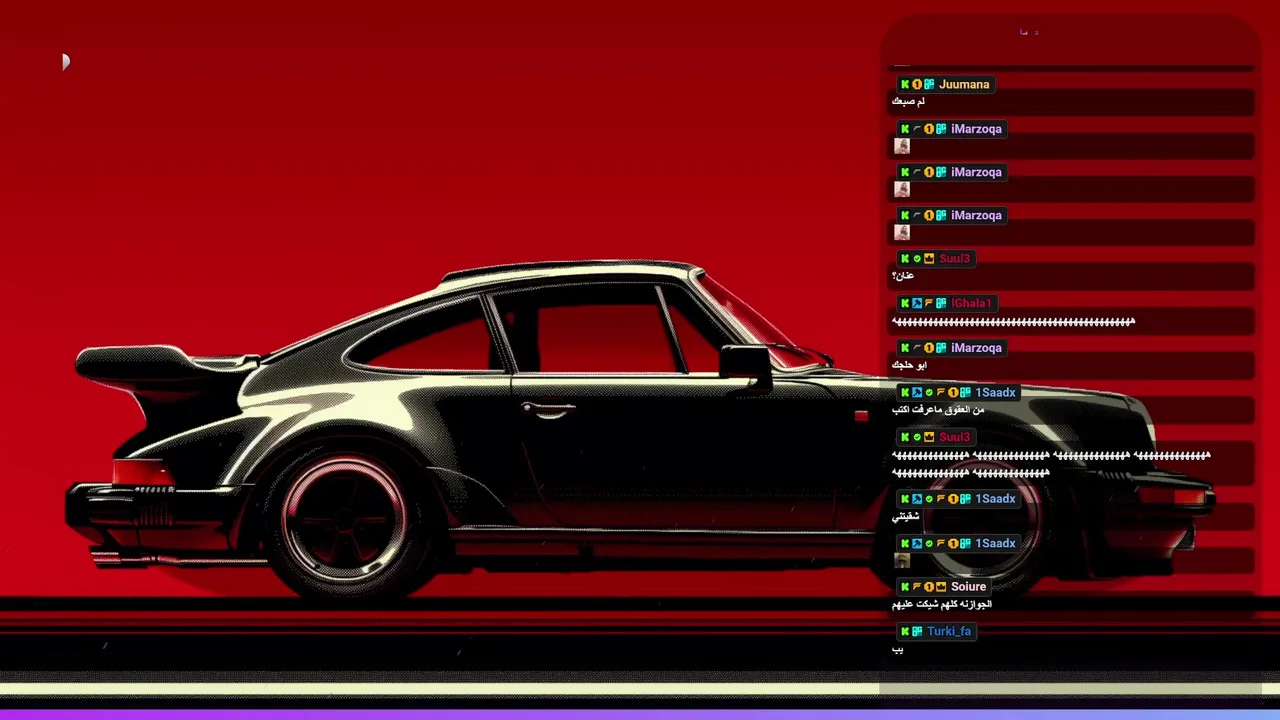Select the message عنان؟ from Suul3
This screenshot has width=1280, height=720.
pos(903,276)
